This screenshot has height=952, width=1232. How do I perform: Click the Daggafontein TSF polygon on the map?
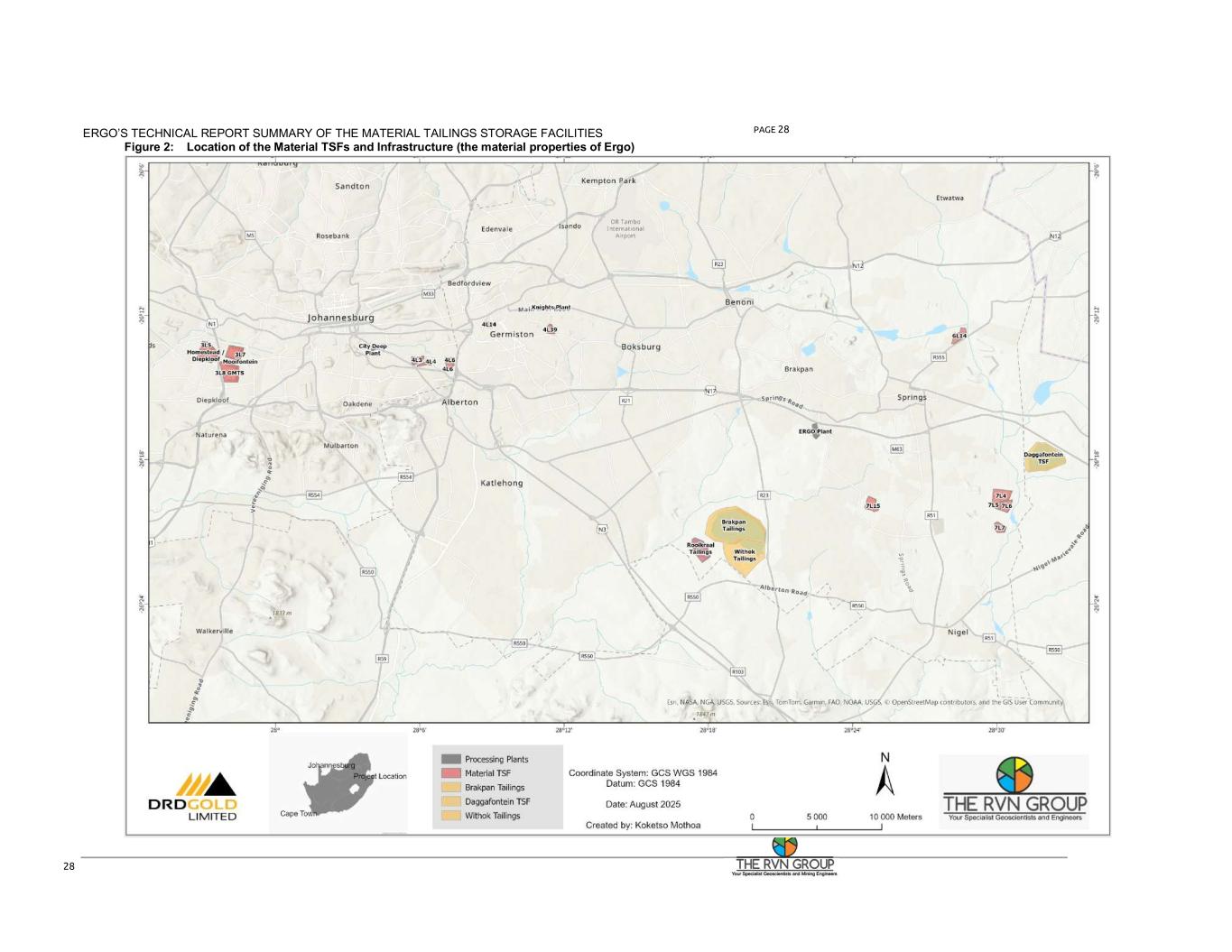click(1044, 458)
